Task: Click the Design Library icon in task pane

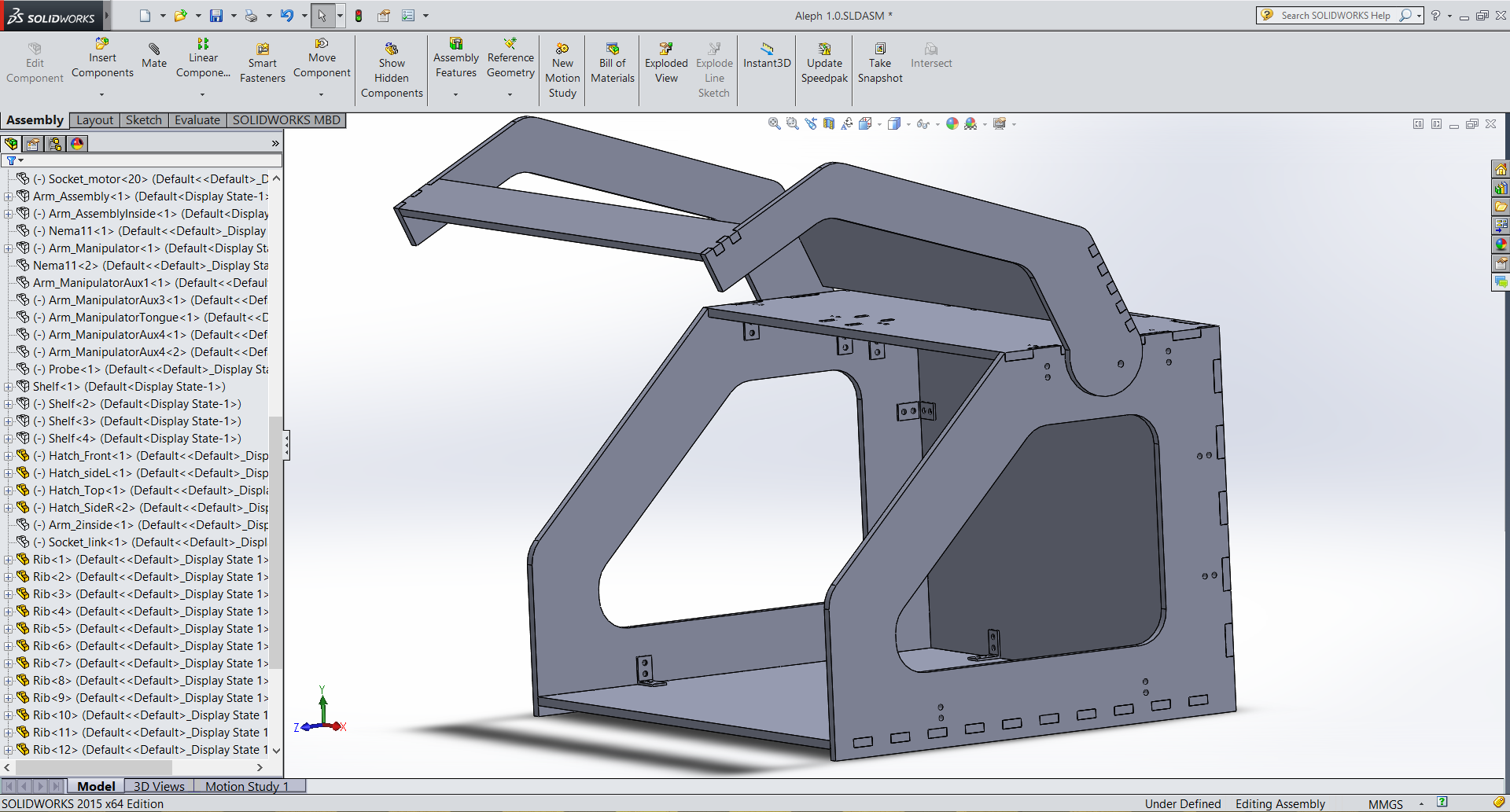Action: point(1501,188)
